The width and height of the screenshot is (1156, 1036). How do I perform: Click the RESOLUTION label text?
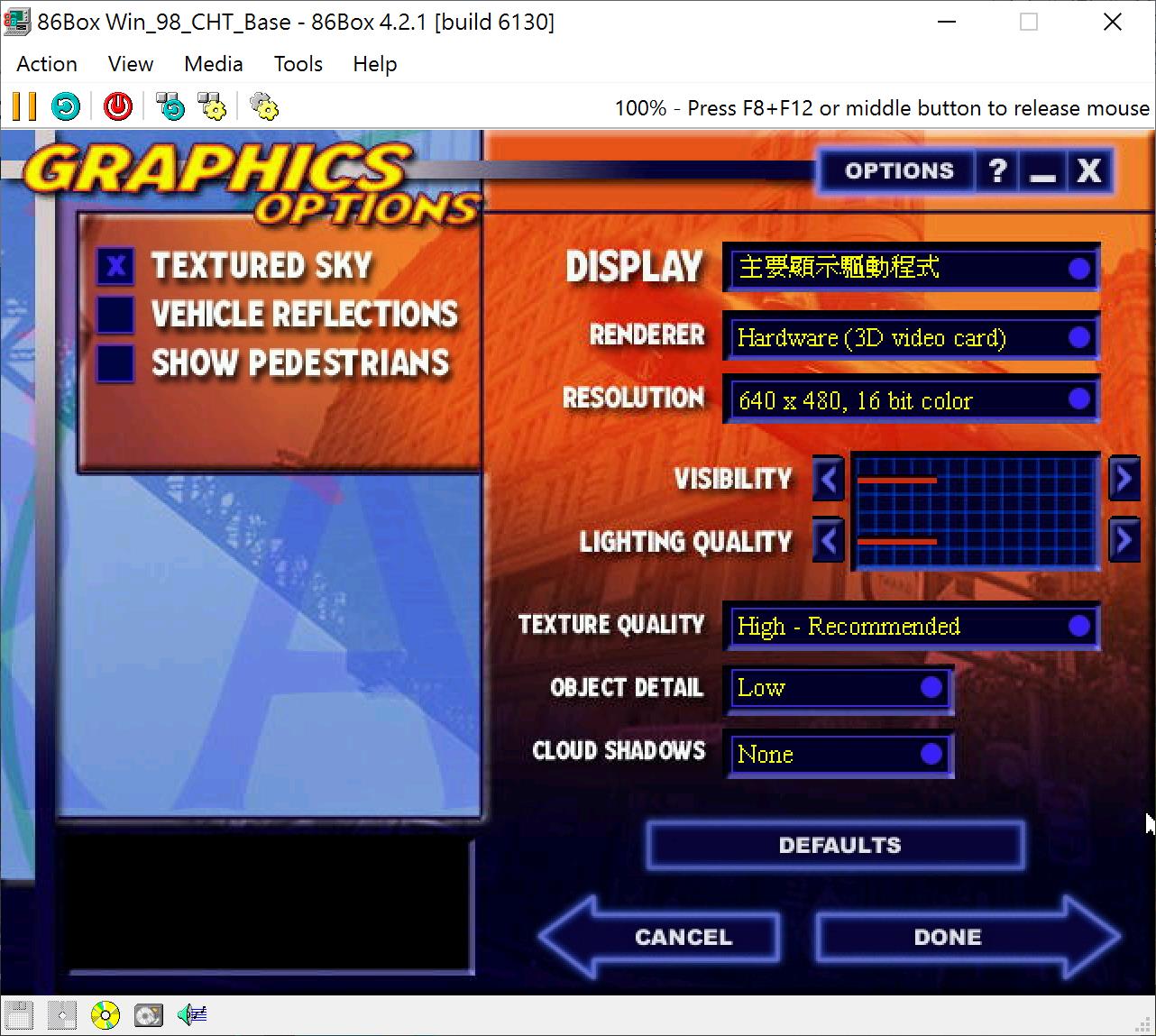click(x=633, y=398)
